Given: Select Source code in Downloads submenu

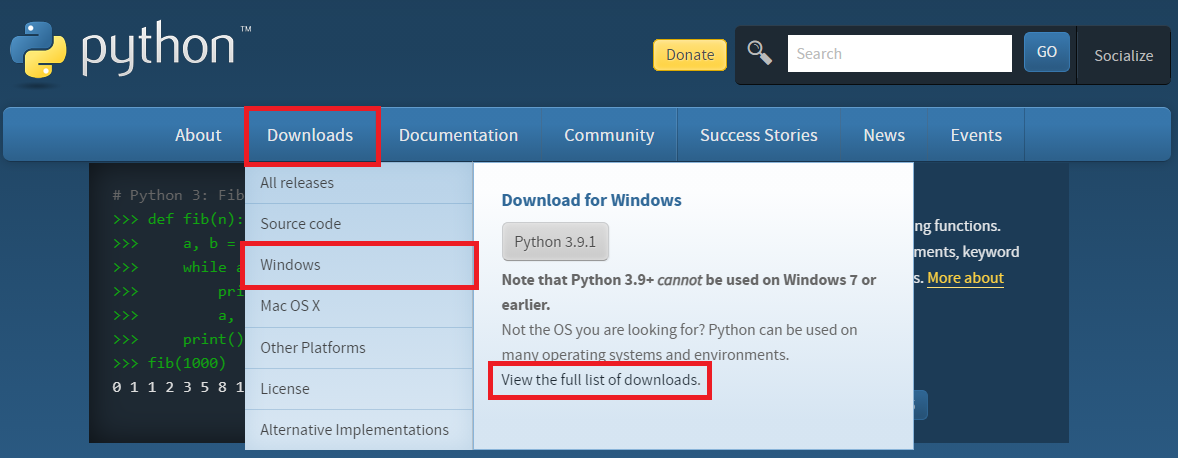Looking at the screenshot, I should [x=359, y=224].
